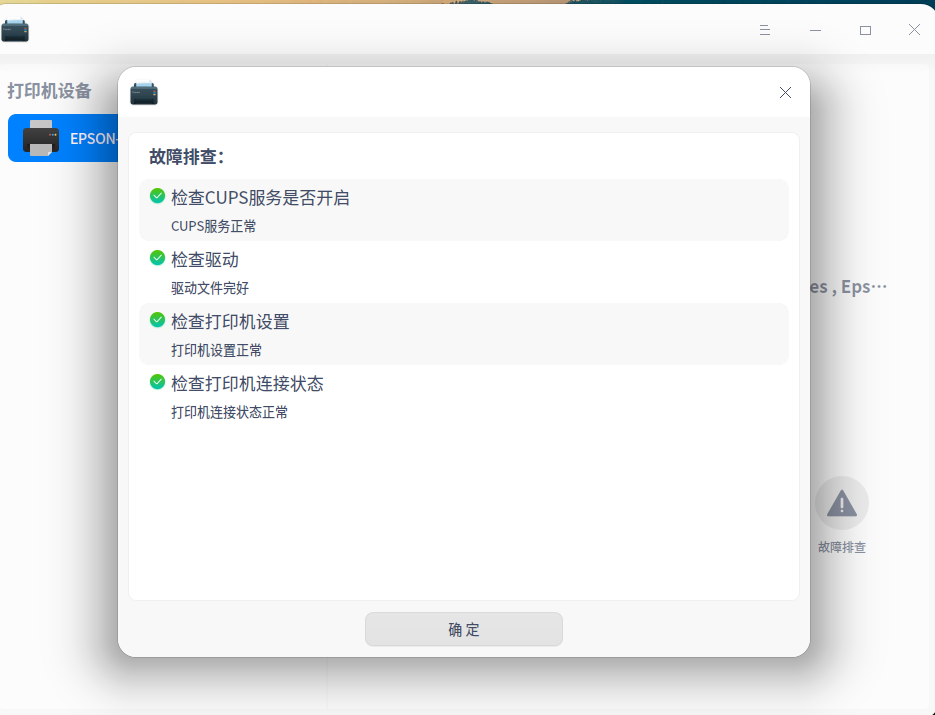This screenshot has width=935, height=715.
Task: Click the printer icon in the main title bar
Action: click(x=15, y=30)
